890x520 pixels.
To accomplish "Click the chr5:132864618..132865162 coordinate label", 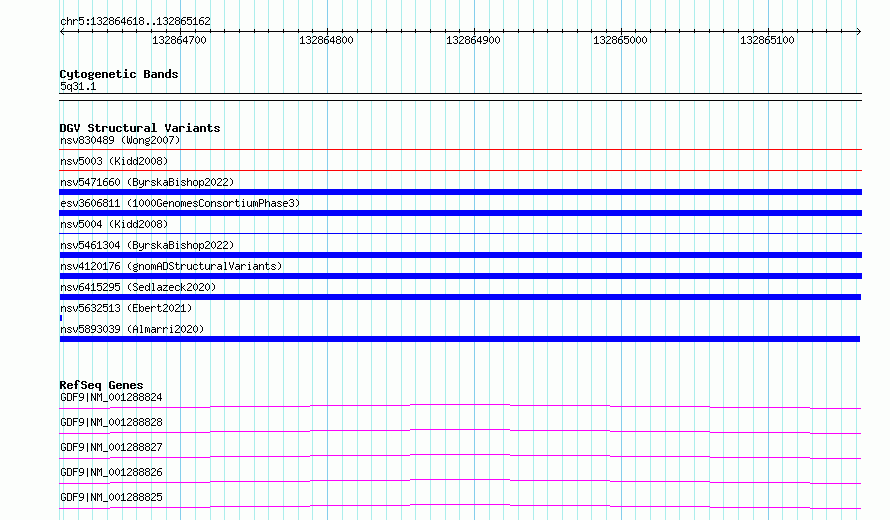I will click(x=135, y=21).
